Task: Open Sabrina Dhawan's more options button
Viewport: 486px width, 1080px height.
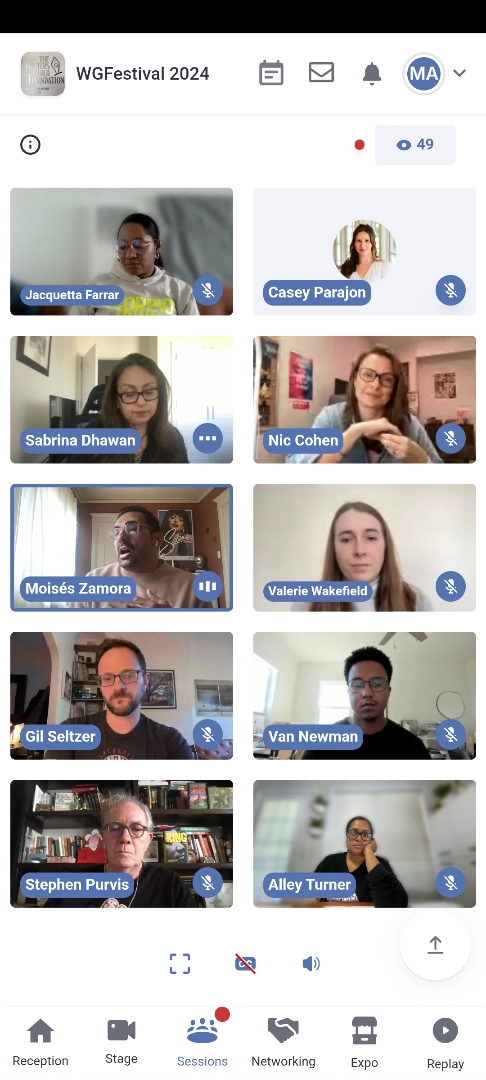Action: click(207, 437)
